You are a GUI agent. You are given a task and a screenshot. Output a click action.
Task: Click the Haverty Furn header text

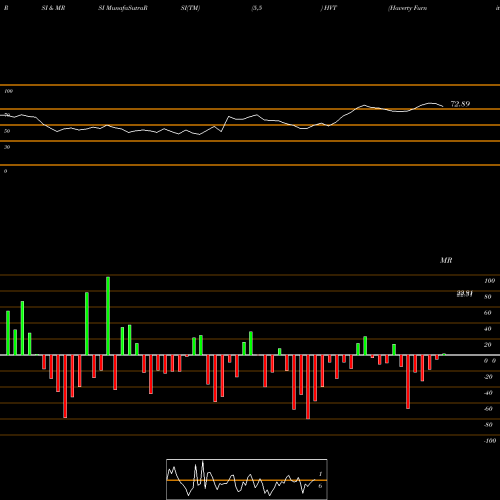click(x=408, y=8)
